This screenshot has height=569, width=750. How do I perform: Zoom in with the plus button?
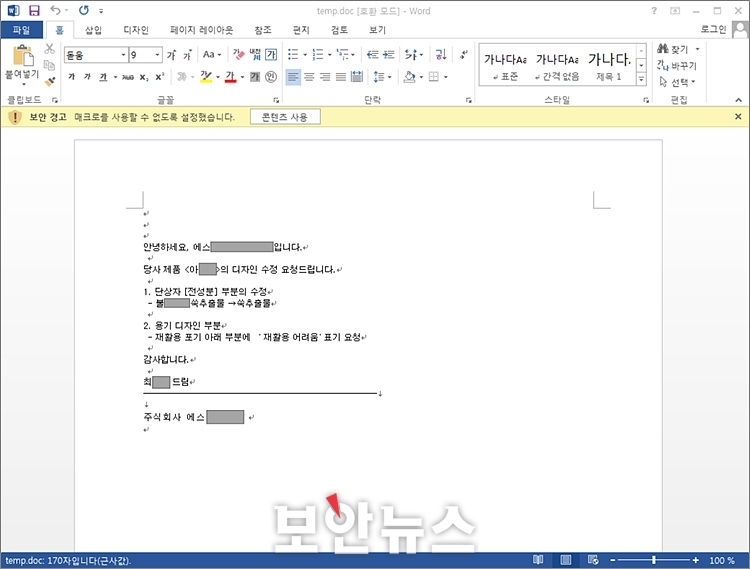point(695,560)
